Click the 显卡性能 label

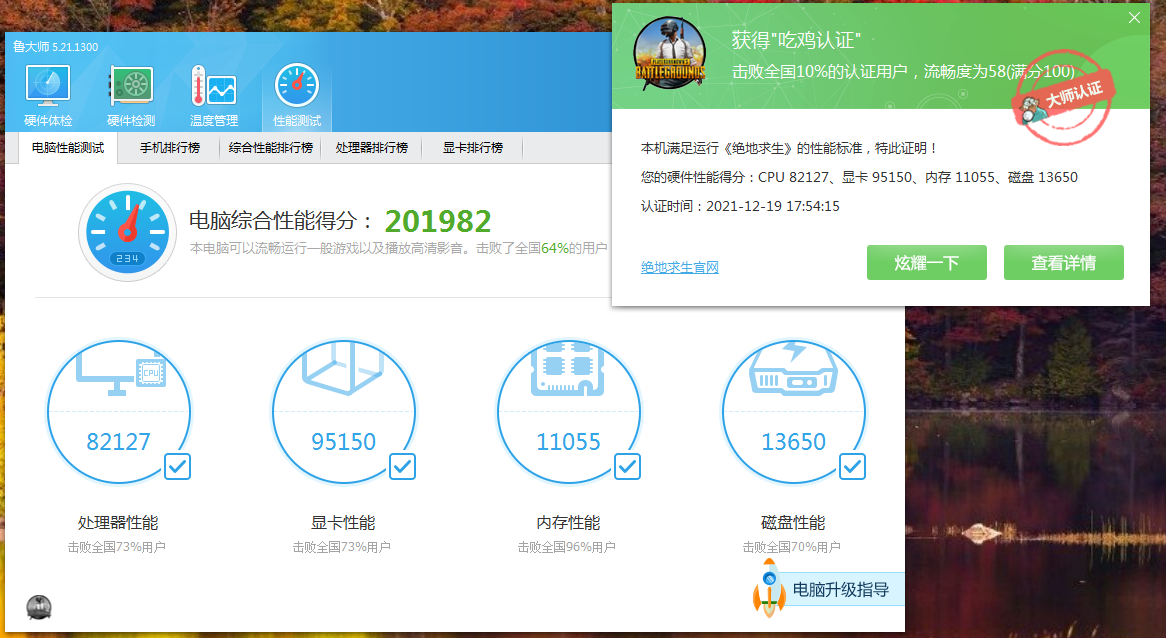click(x=343, y=523)
